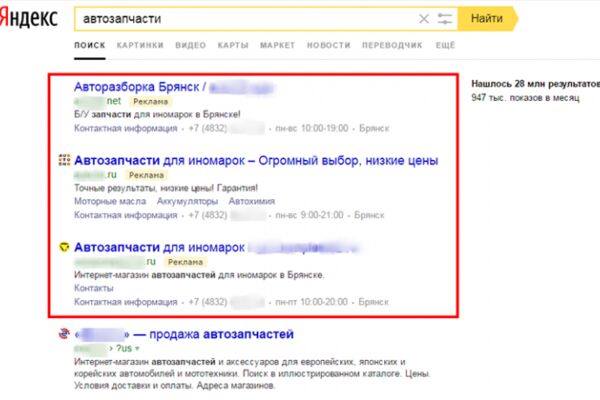600x400 pixels.
Task: Open the Переводчик tab
Action: [x=392, y=45]
